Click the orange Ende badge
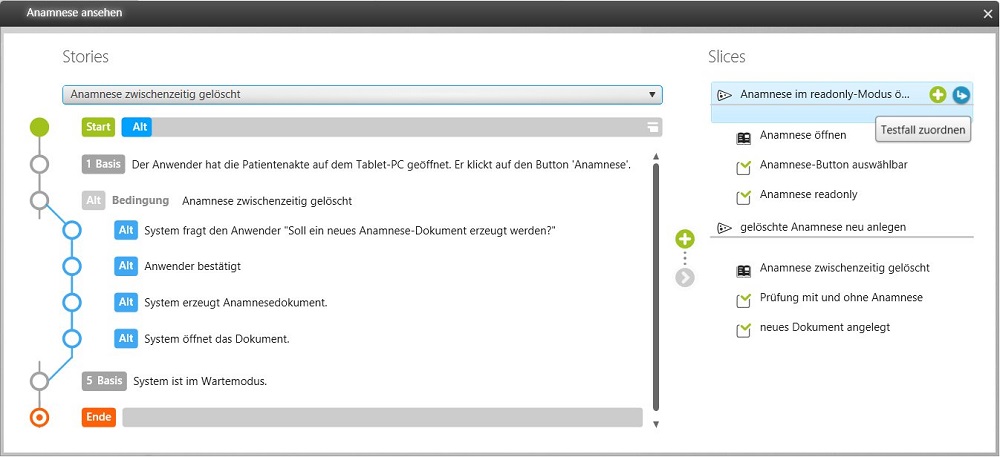 pyautogui.click(x=99, y=417)
